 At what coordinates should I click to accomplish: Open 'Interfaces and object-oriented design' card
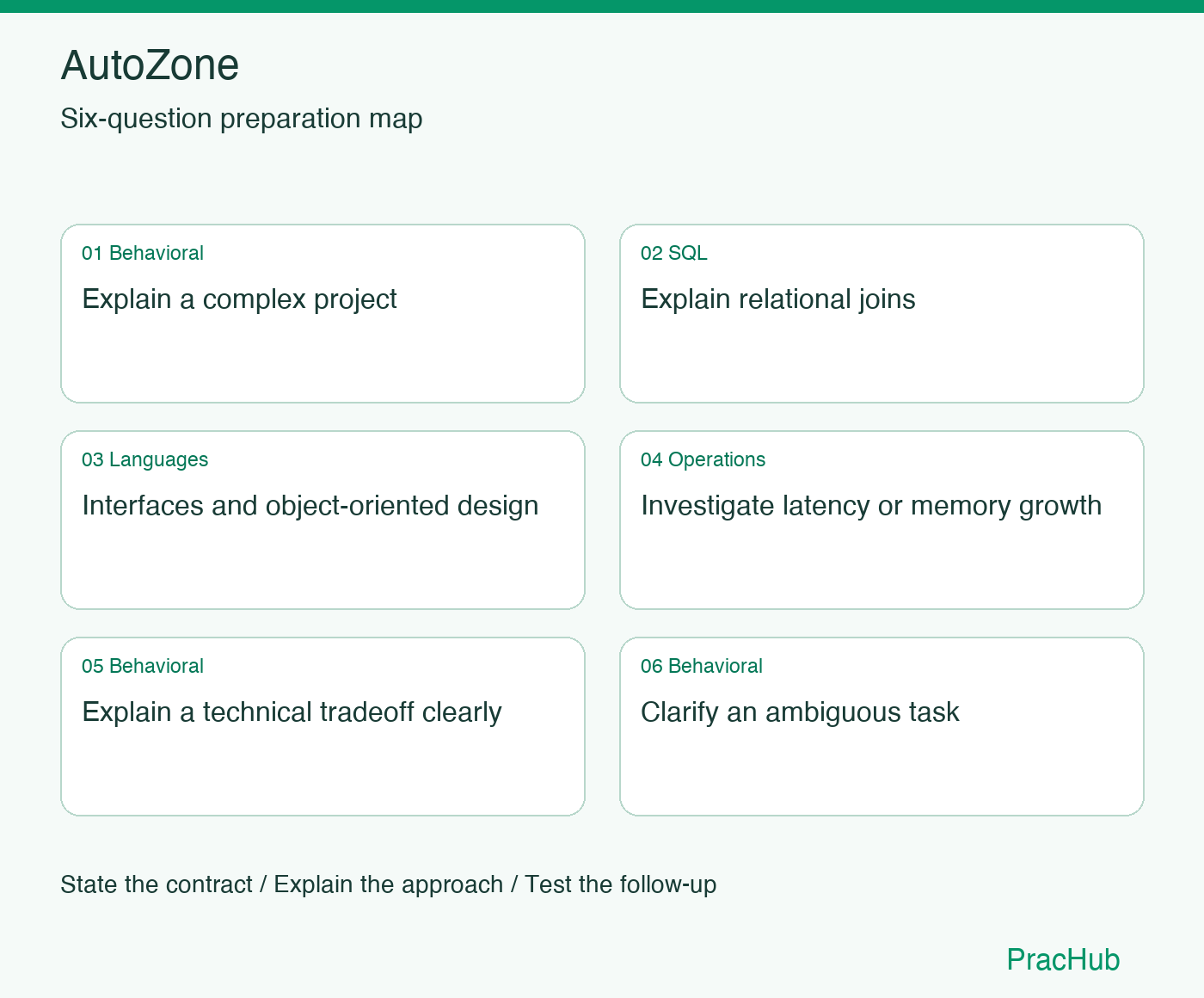click(x=322, y=520)
